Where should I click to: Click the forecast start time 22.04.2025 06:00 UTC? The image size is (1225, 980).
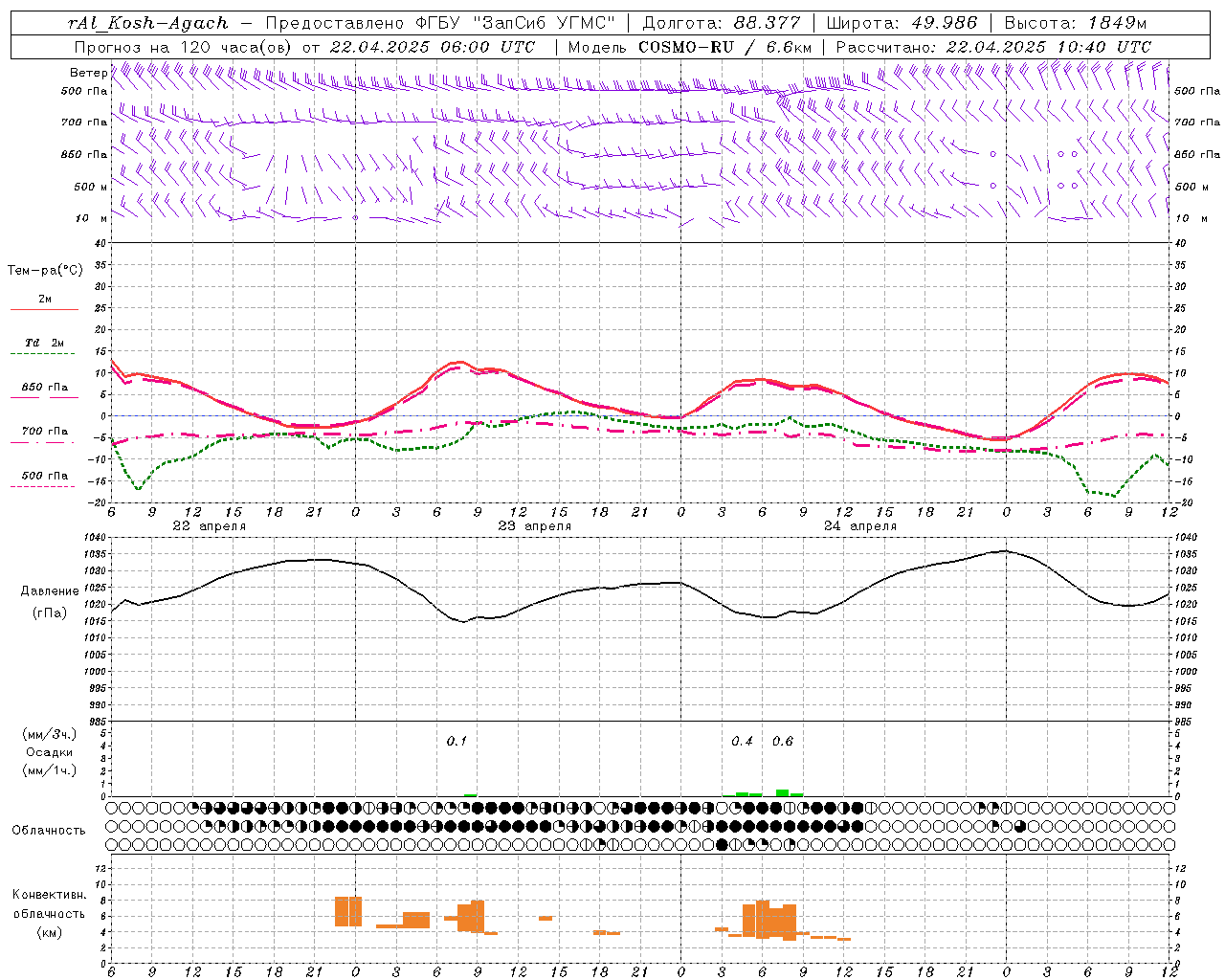(x=432, y=47)
